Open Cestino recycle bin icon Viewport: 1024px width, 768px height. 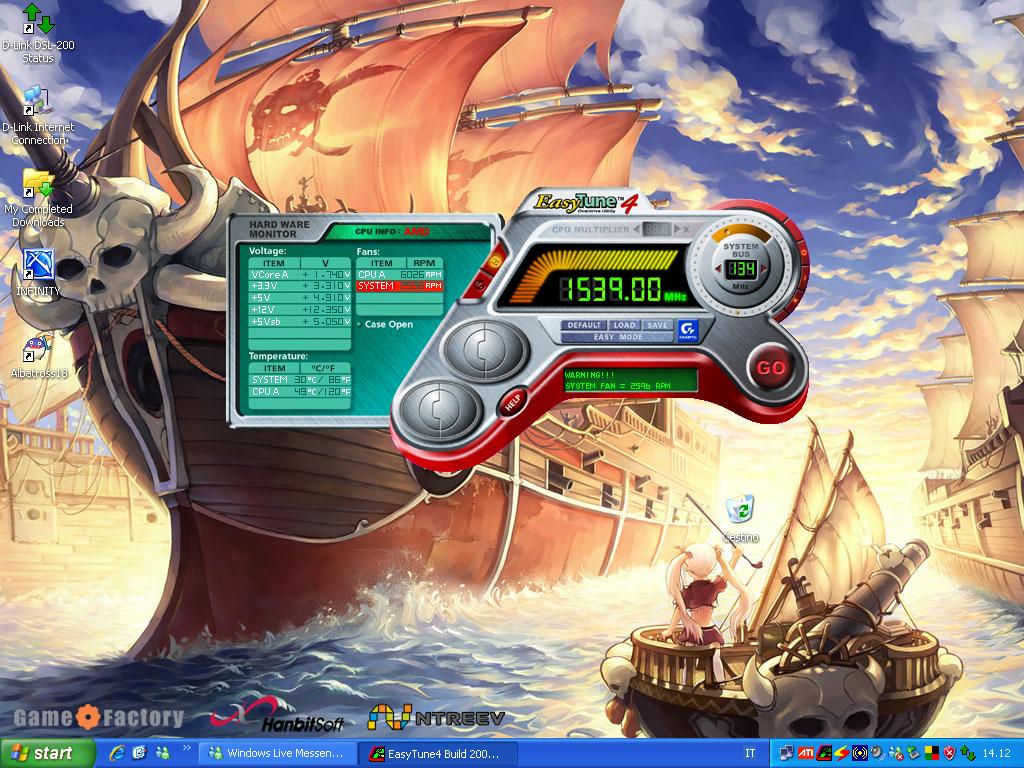tap(741, 519)
